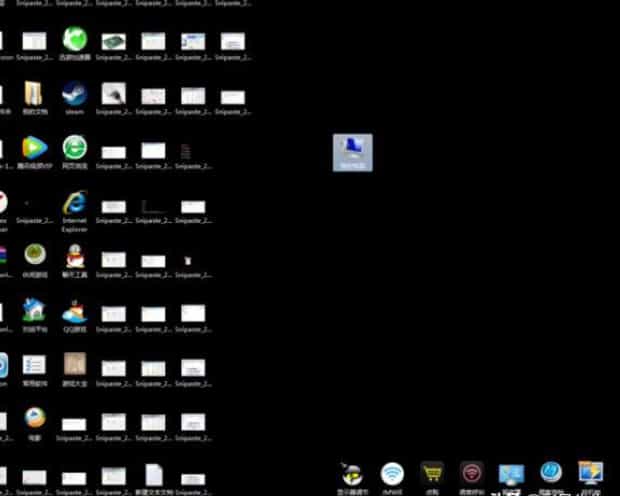
Task: Click the highlighted computer icon in the desktop center
Action: tap(353, 153)
